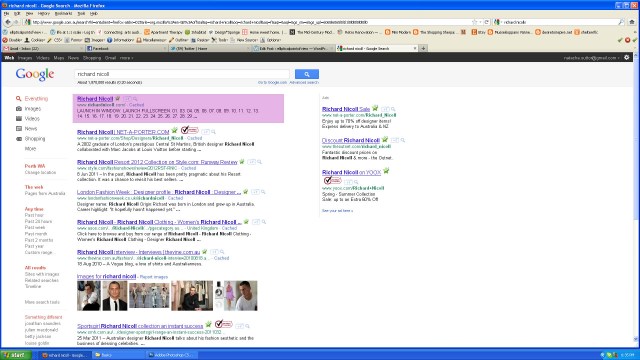Select Maps in Google's black top bar

[59, 58]
